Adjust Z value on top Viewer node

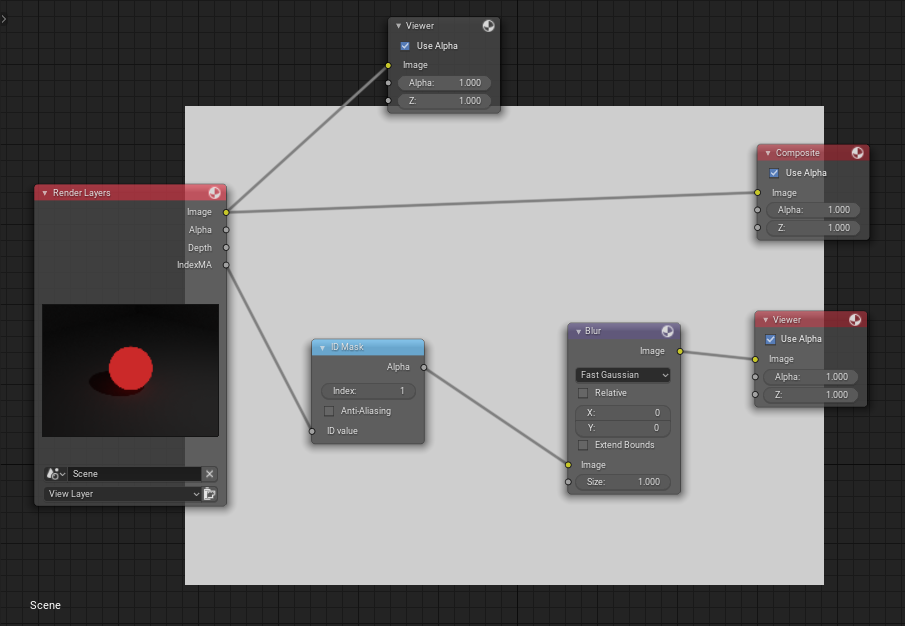pyautogui.click(x=444, y=100)
